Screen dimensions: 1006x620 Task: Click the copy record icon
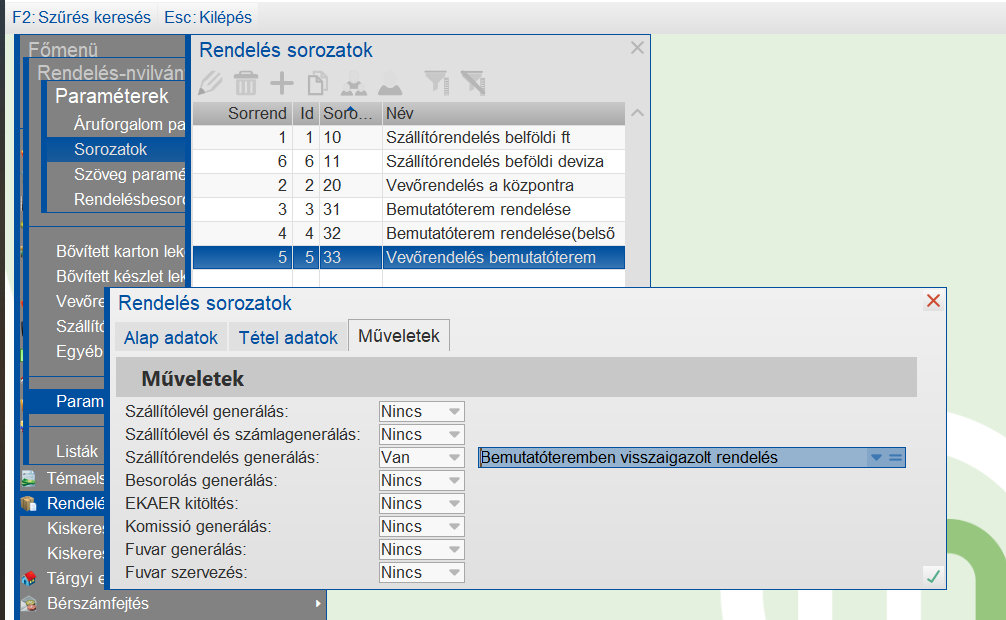(x=318, y=83)
